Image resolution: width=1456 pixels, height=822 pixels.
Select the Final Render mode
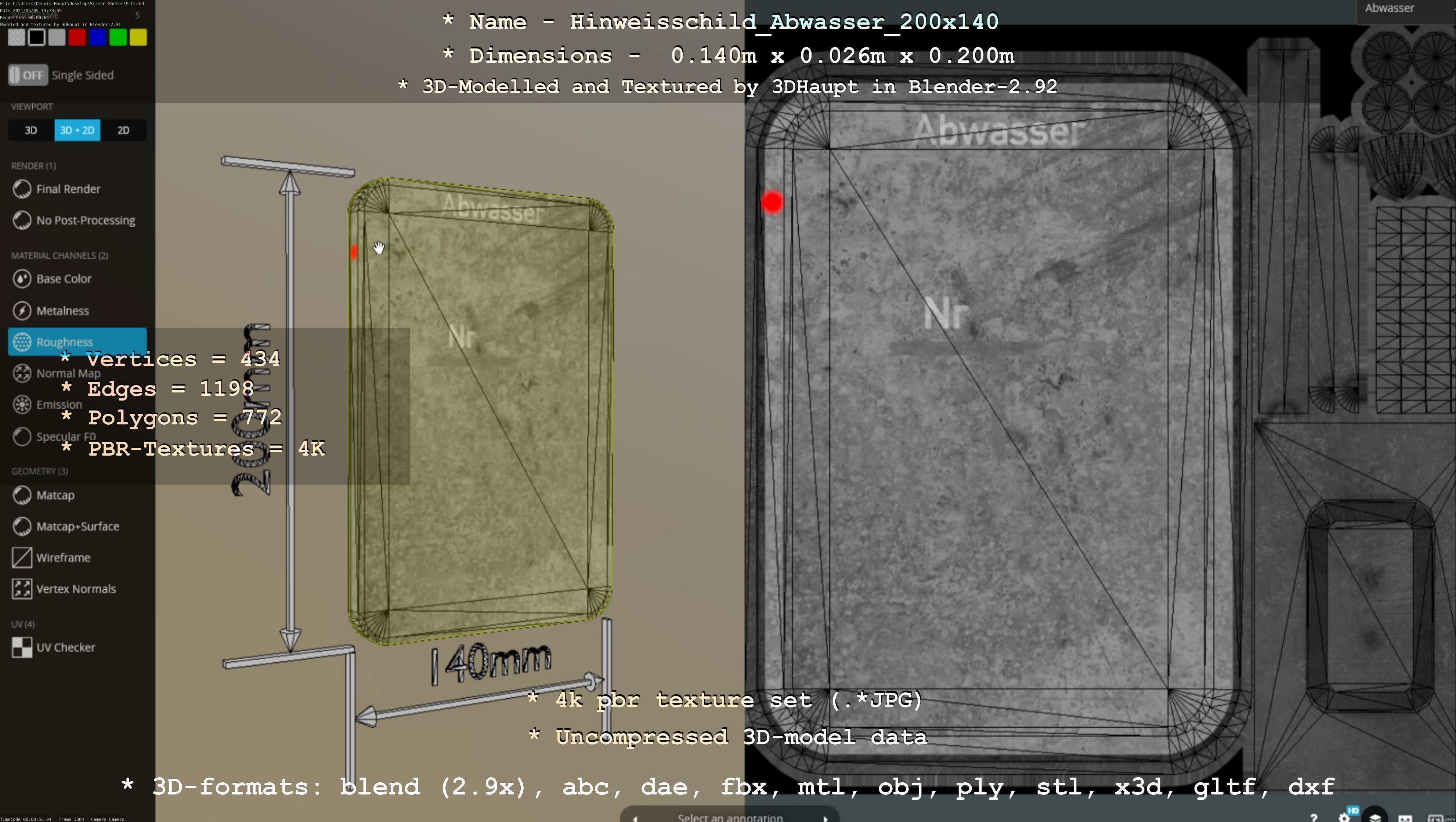68,189
